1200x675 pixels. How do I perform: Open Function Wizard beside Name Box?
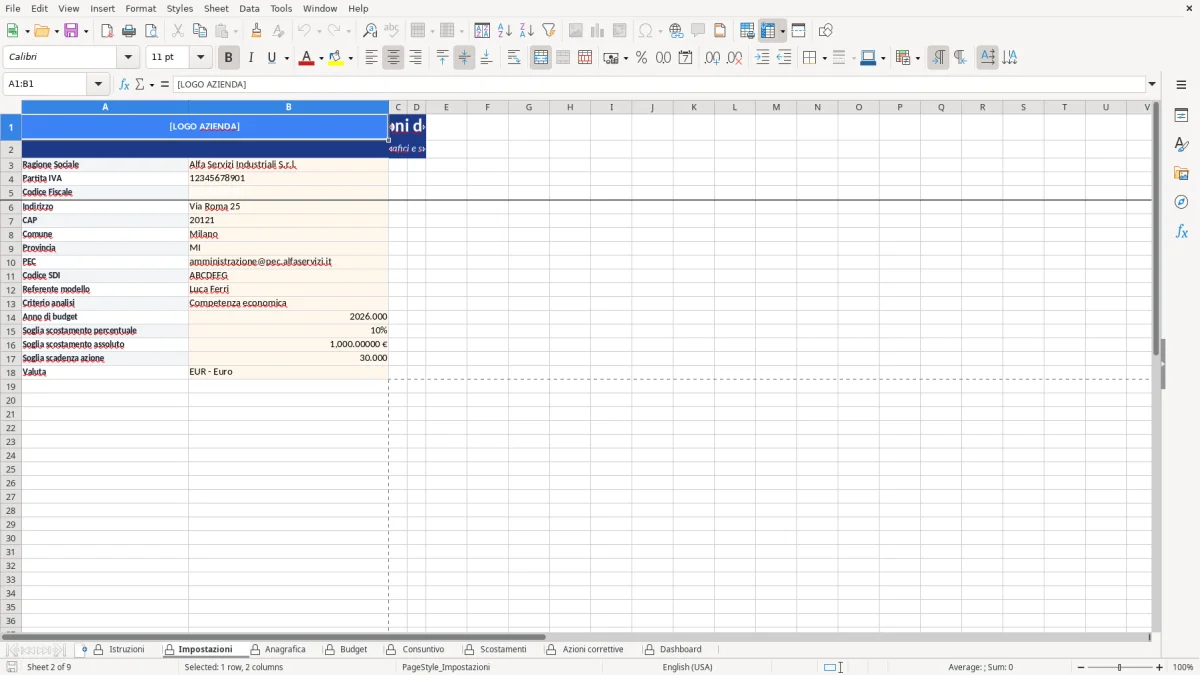tap(125, 84)
